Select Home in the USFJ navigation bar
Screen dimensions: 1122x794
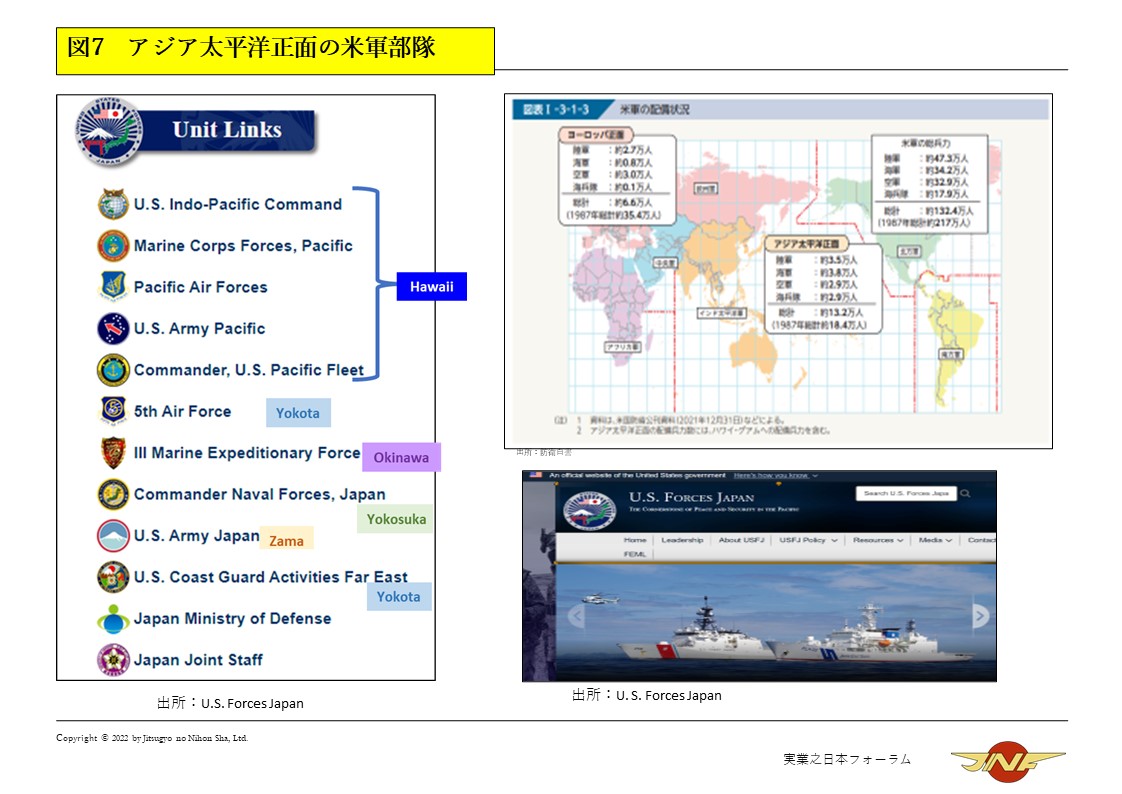pyautogui.click(x=635, y=540)
